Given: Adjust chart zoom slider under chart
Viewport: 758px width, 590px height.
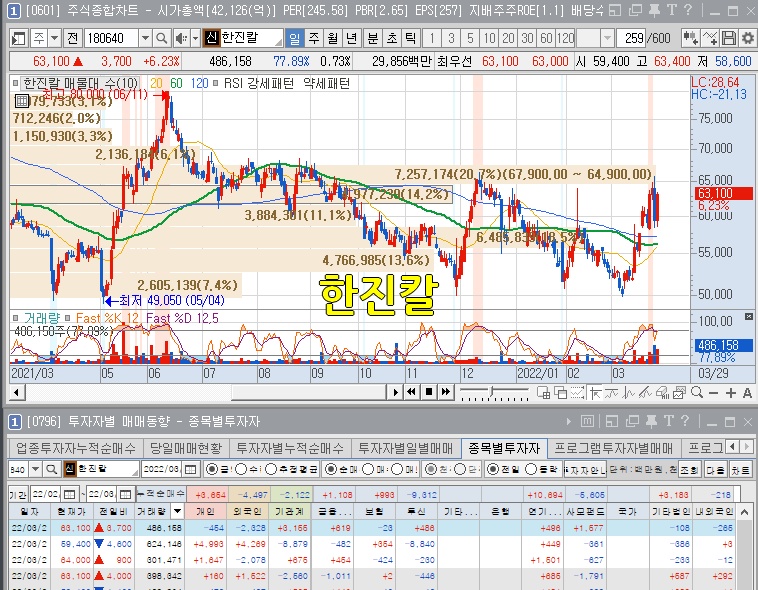Looking at the screenshot, I should tap(494, 392).
